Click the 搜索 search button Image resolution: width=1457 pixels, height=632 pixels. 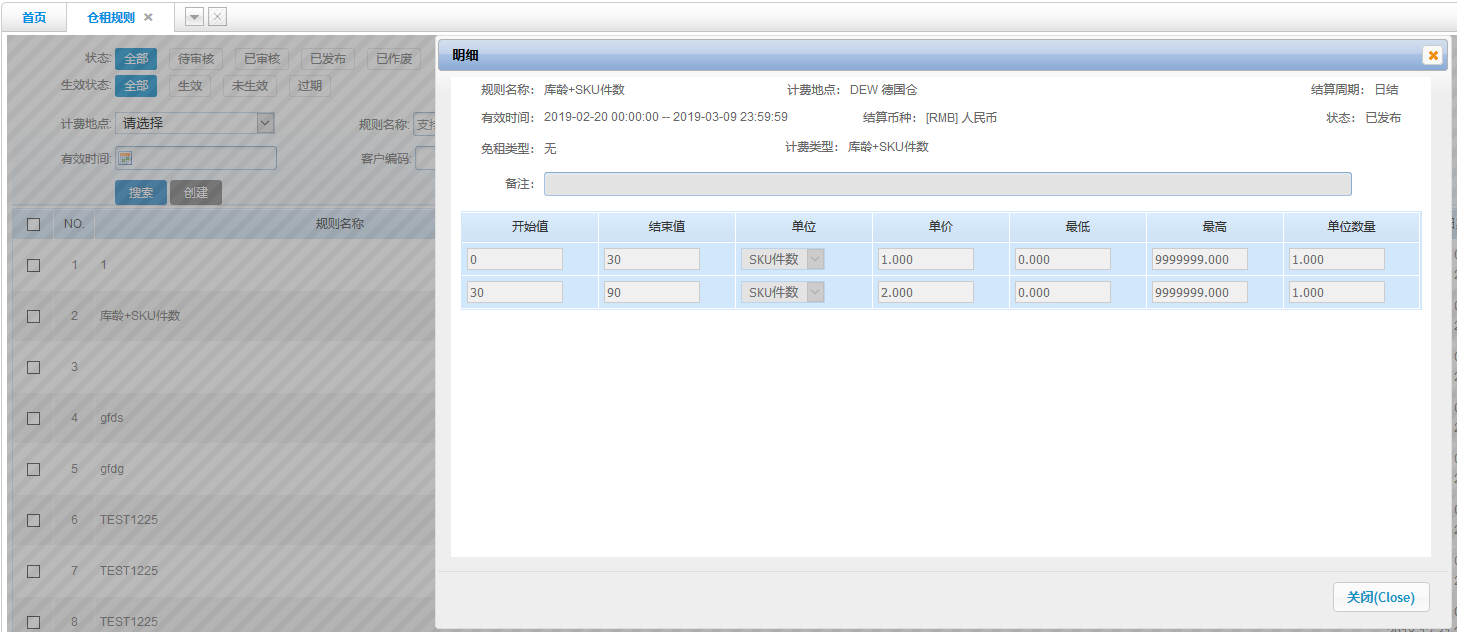(141, 193)
